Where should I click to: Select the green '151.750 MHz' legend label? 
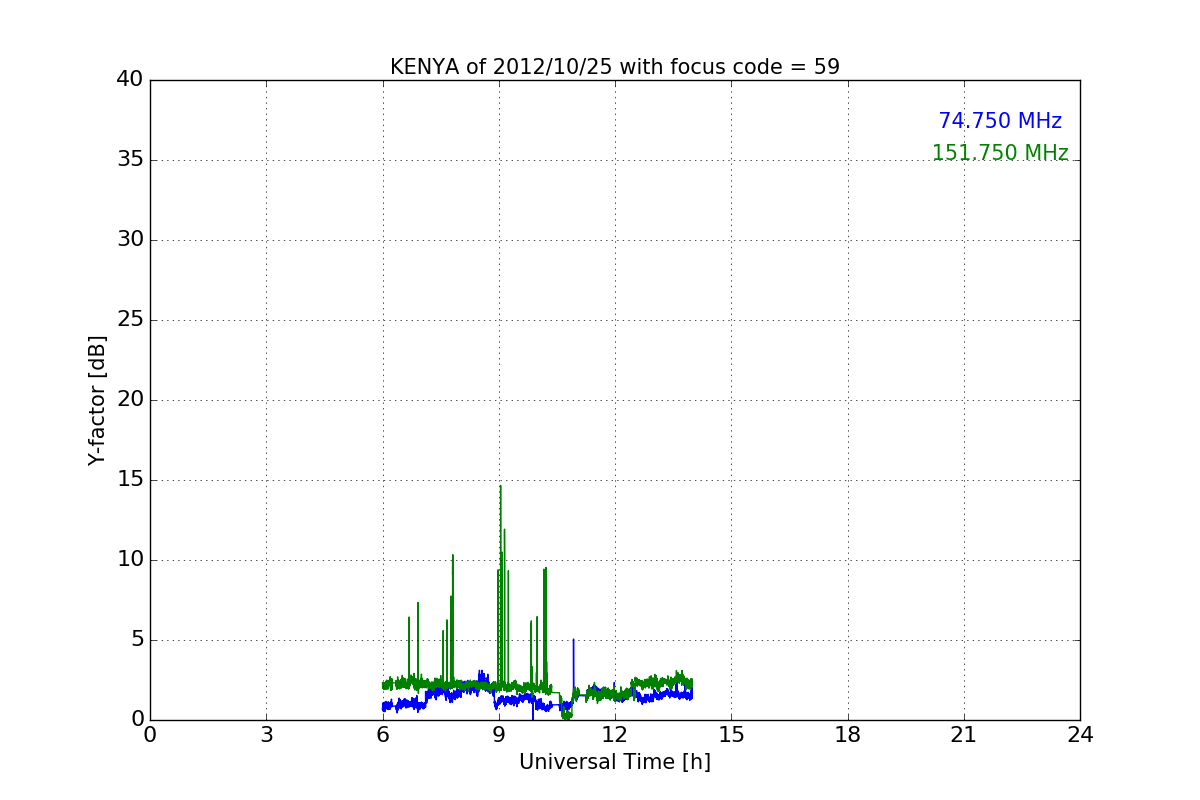pyautogui.click(x=1000, y=153)
